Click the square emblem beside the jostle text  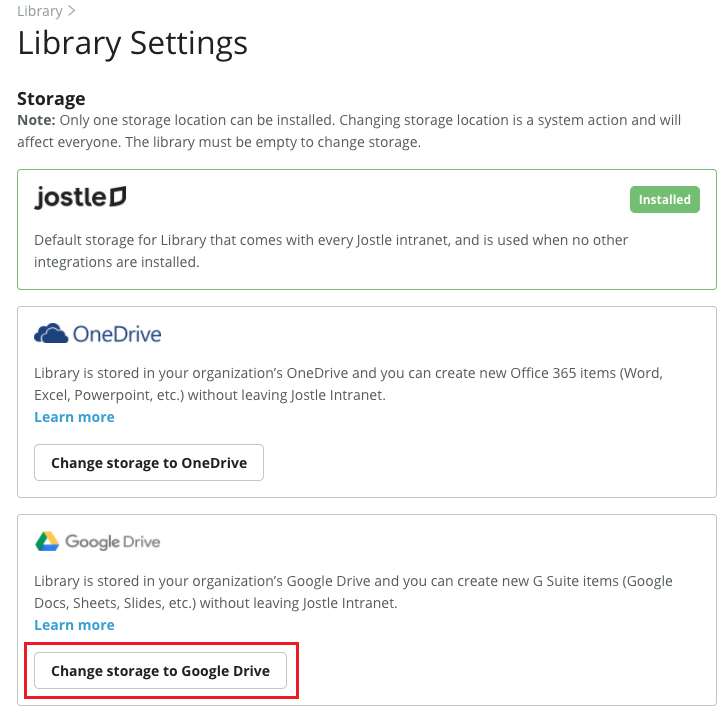(118, 196)
